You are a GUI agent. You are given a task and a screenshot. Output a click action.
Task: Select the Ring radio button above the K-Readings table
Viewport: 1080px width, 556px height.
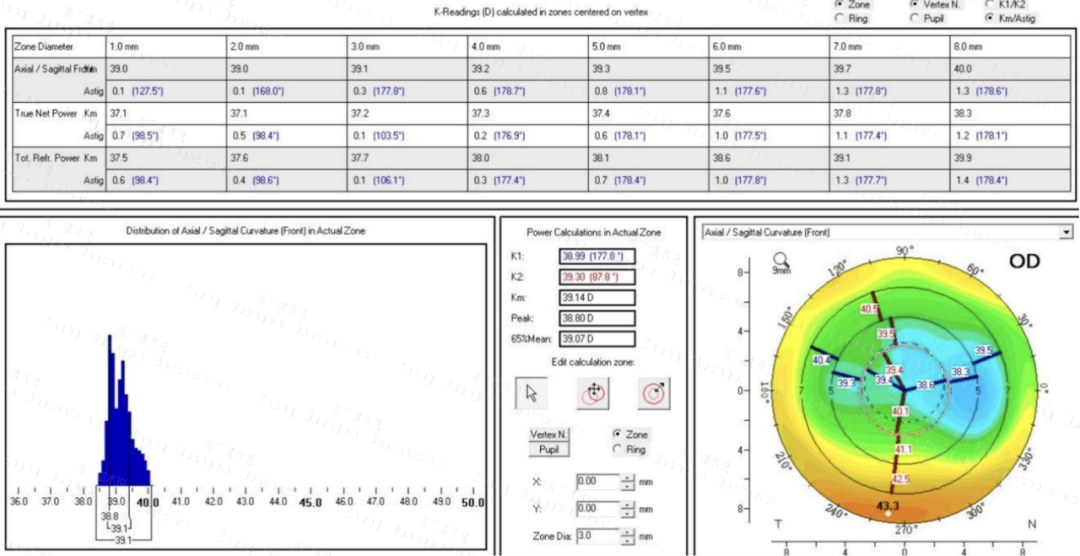click(839, 19)
